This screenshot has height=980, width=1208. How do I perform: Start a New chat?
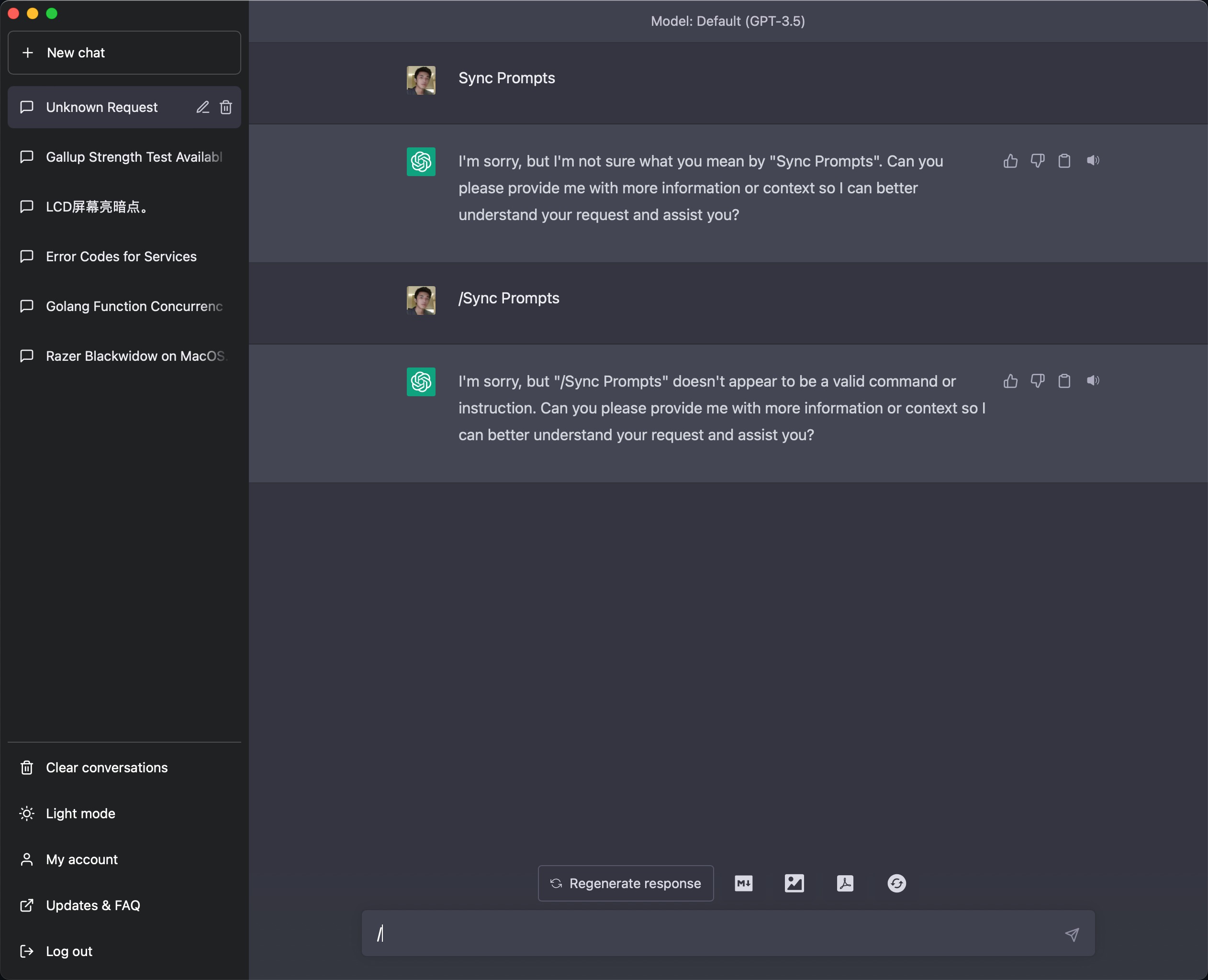click(x=124, y=53)
